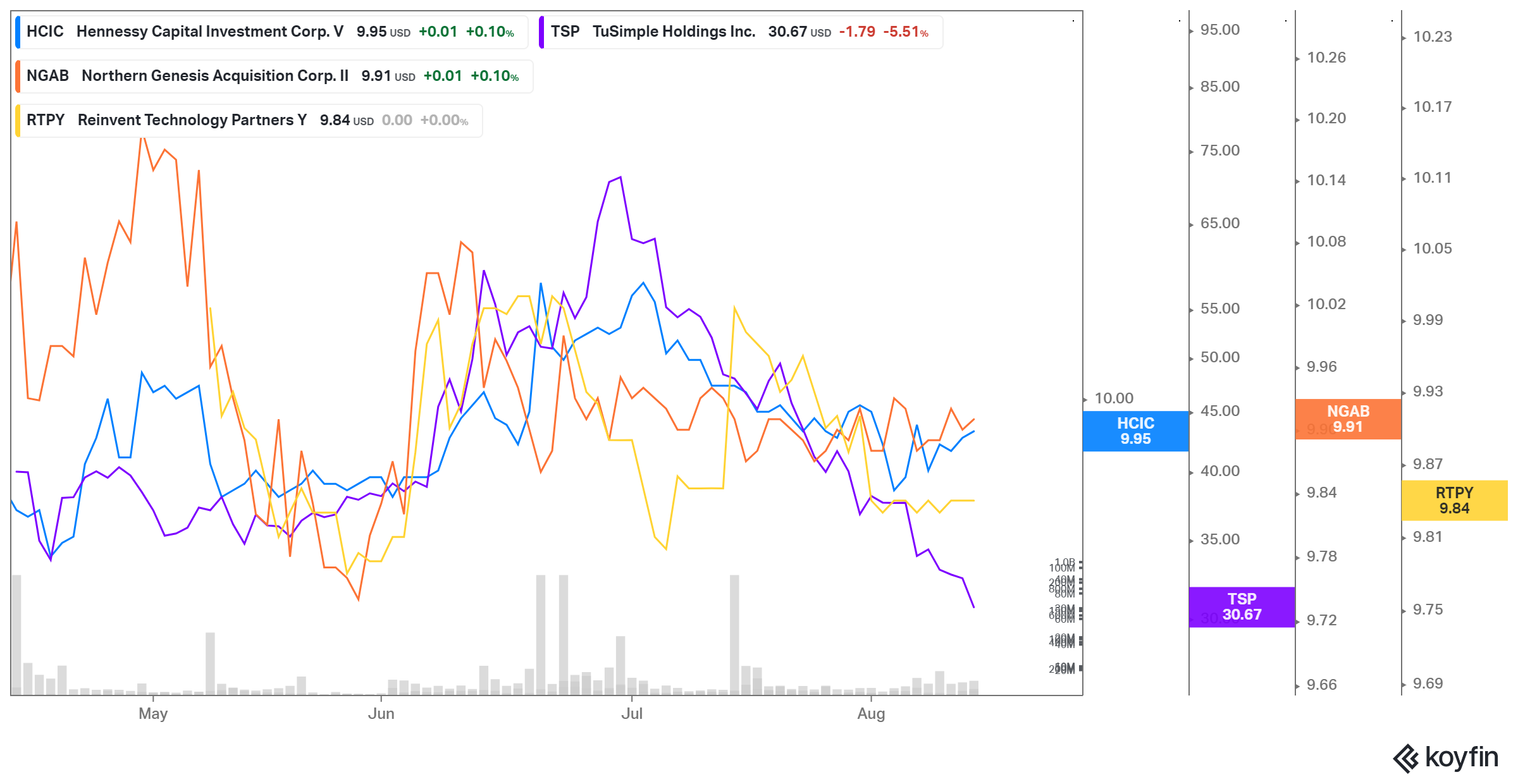Click the RTPY ticker label in legend

point(46,120)
